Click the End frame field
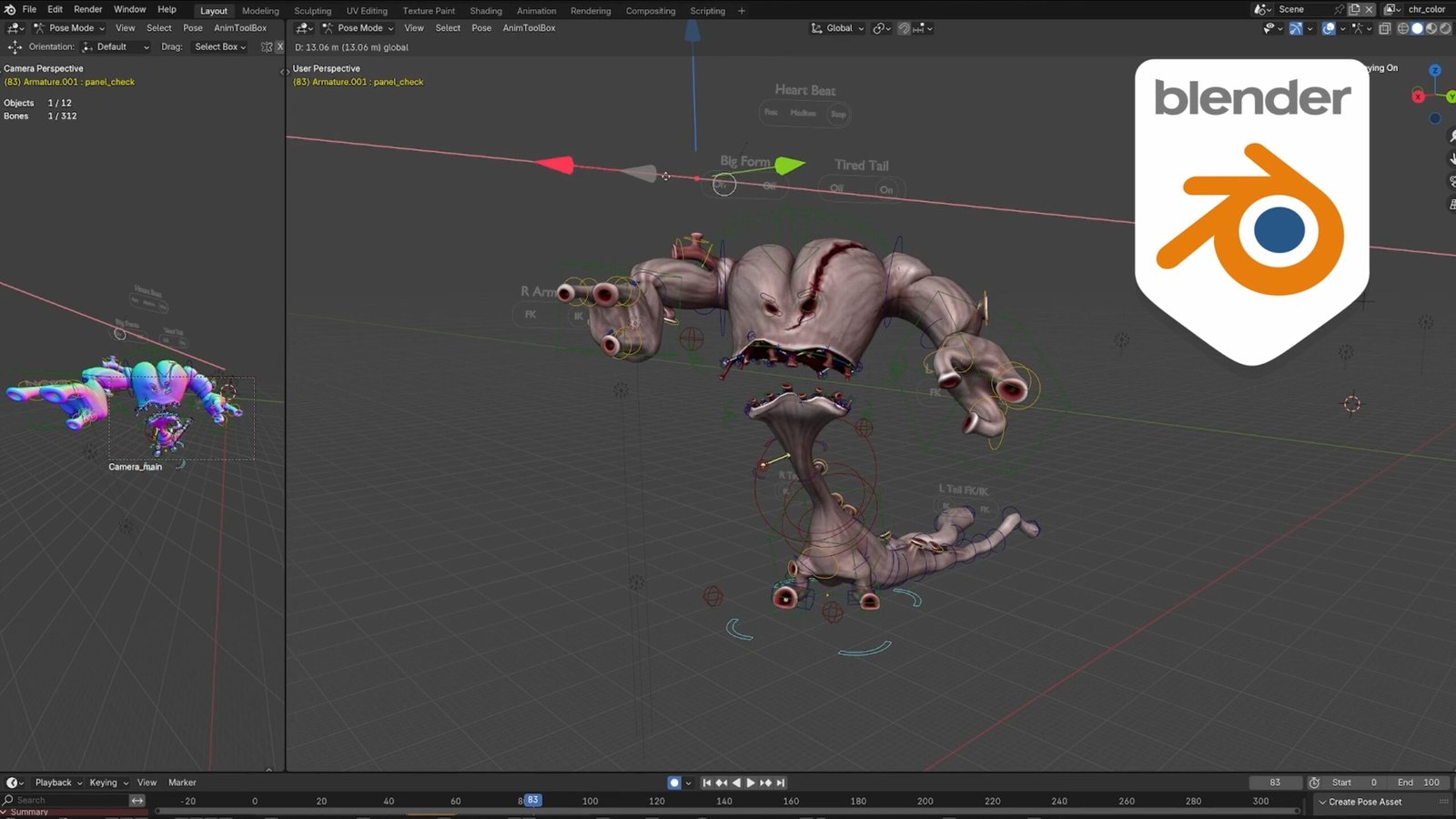Image resolution: width=1456 pixels, height=819 pixels. click(x=1419, y=783)
